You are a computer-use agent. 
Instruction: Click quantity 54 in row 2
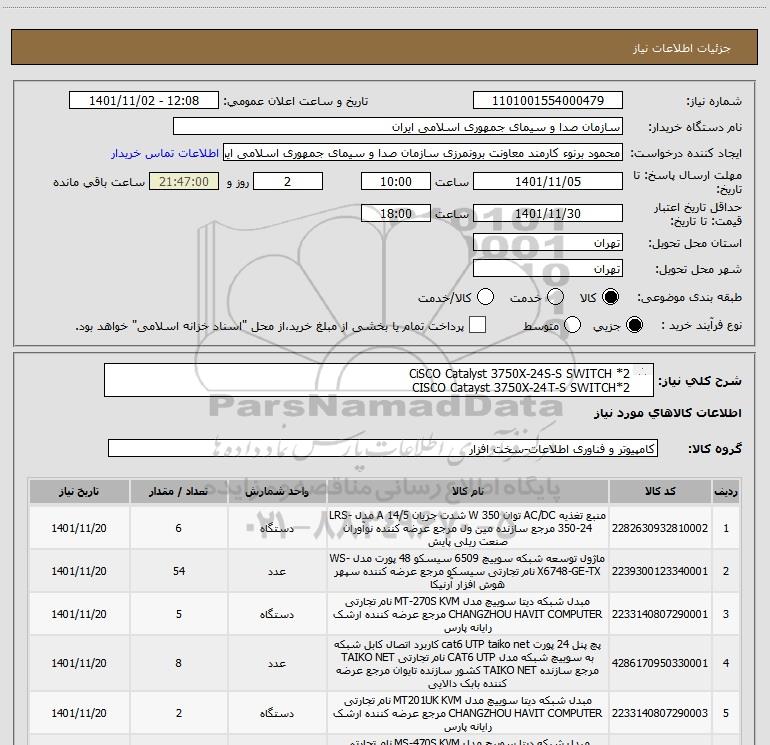179,571
